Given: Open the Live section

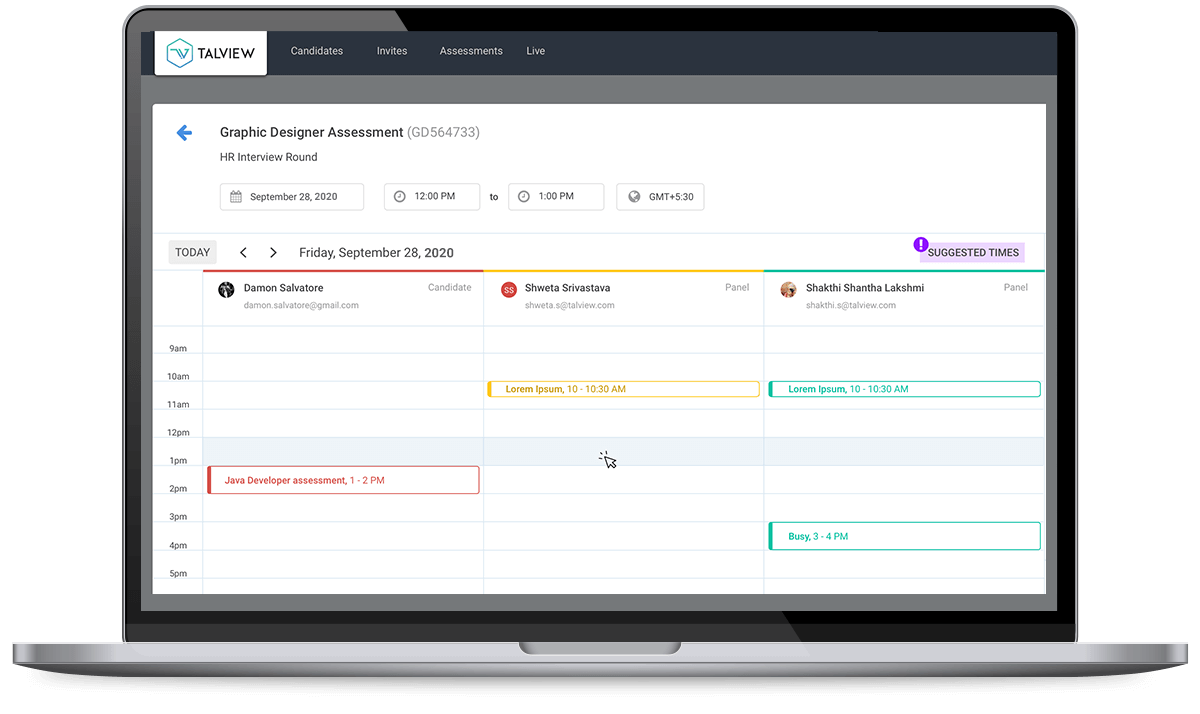Looking at the screenshot, I should (x=536, y=51).
